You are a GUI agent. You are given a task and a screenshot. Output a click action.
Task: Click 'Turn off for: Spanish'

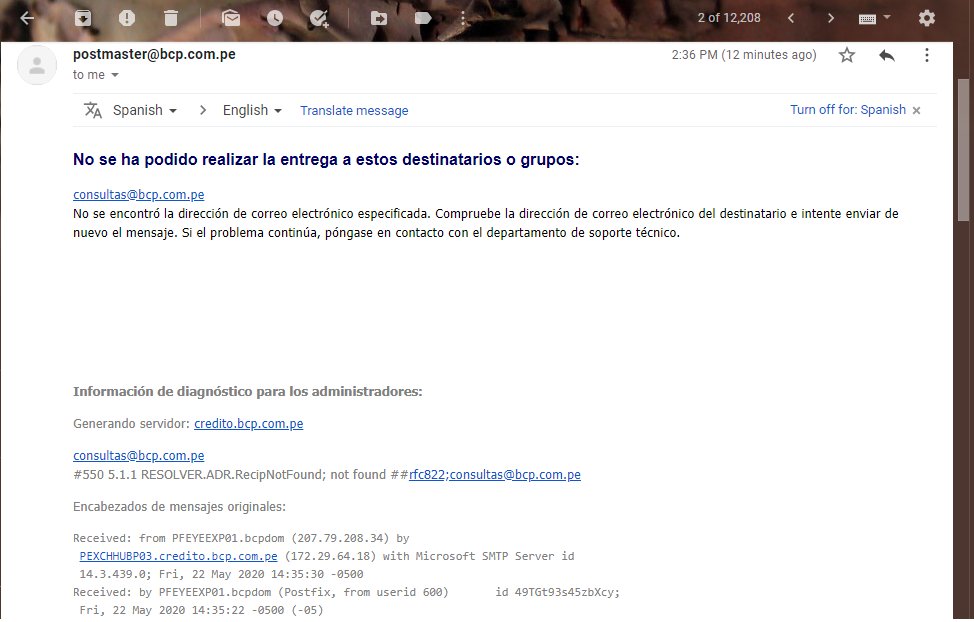(x=848, y=110)
